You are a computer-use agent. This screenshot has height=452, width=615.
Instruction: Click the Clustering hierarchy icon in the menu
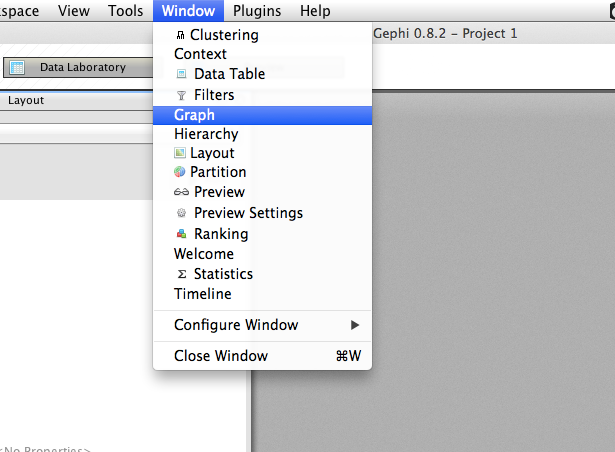pyautogui.click(x=180, y=35)
